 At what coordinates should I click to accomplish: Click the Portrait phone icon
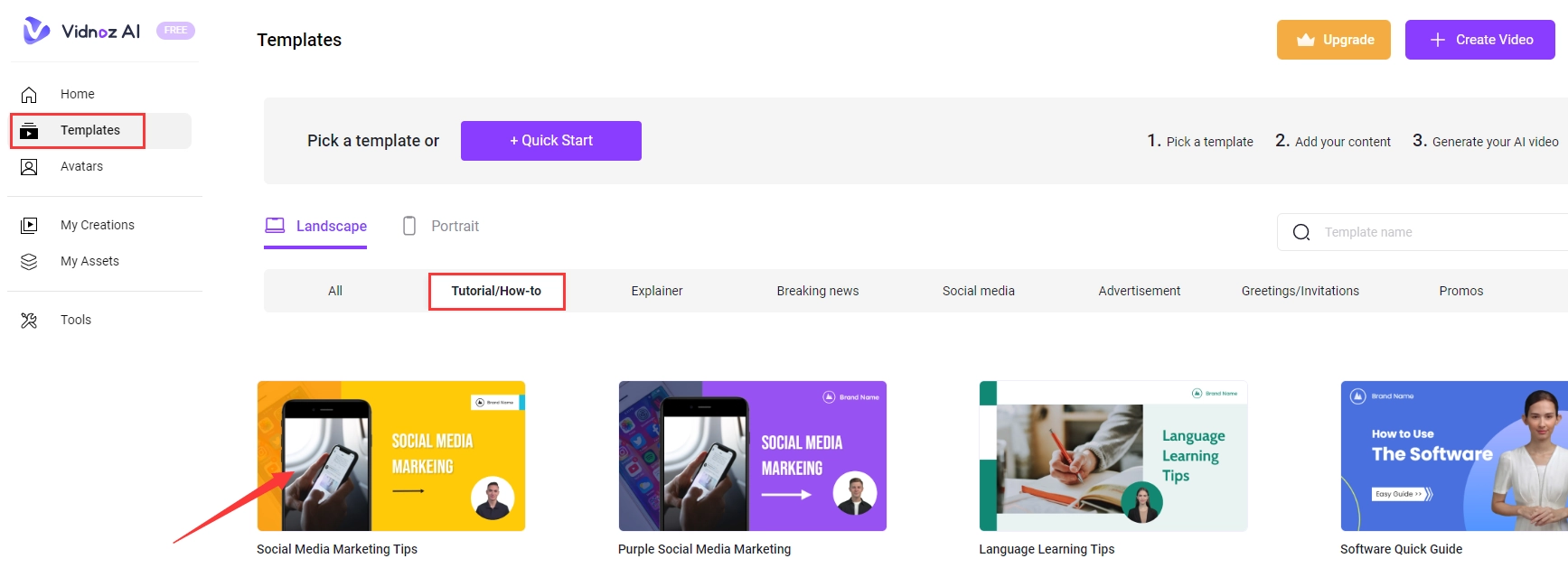[x=409, y=226]
